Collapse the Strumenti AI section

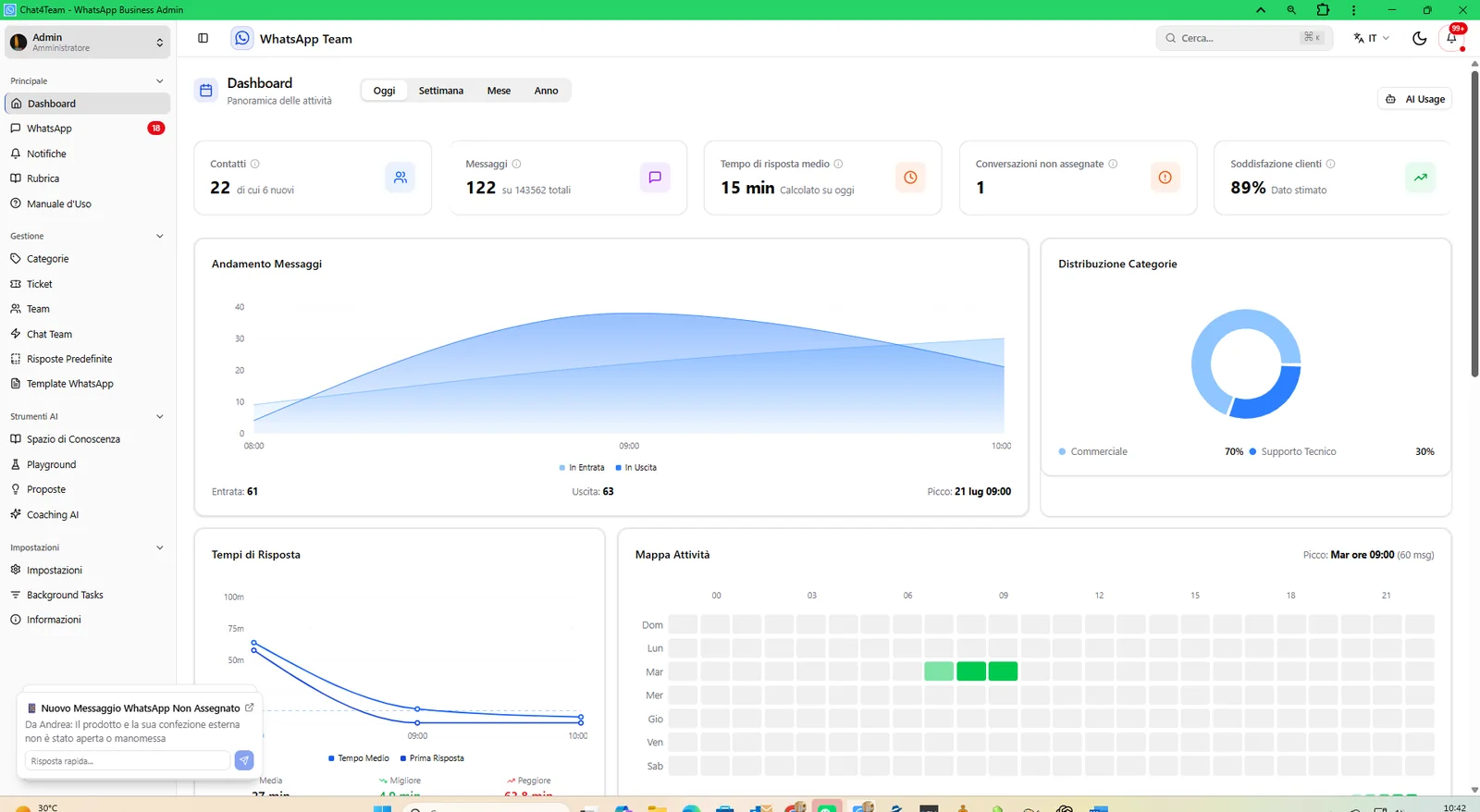coord(159,416)
